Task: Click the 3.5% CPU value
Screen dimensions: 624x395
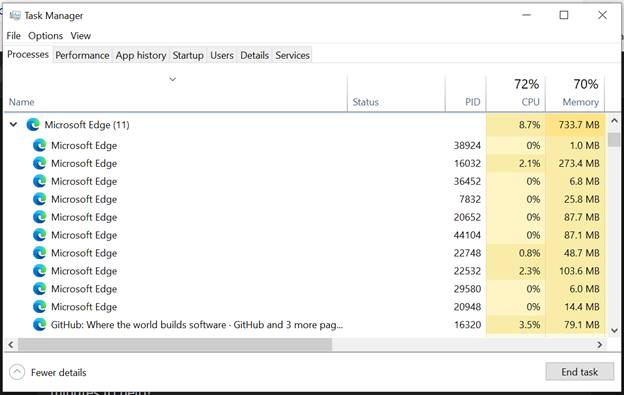Action: pyautogui.click(x=529, y=325)
